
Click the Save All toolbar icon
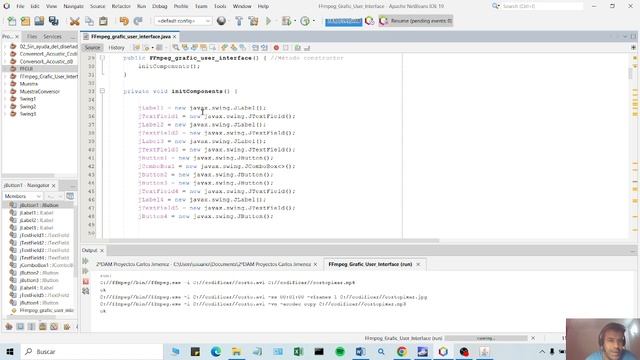point(53,21)
